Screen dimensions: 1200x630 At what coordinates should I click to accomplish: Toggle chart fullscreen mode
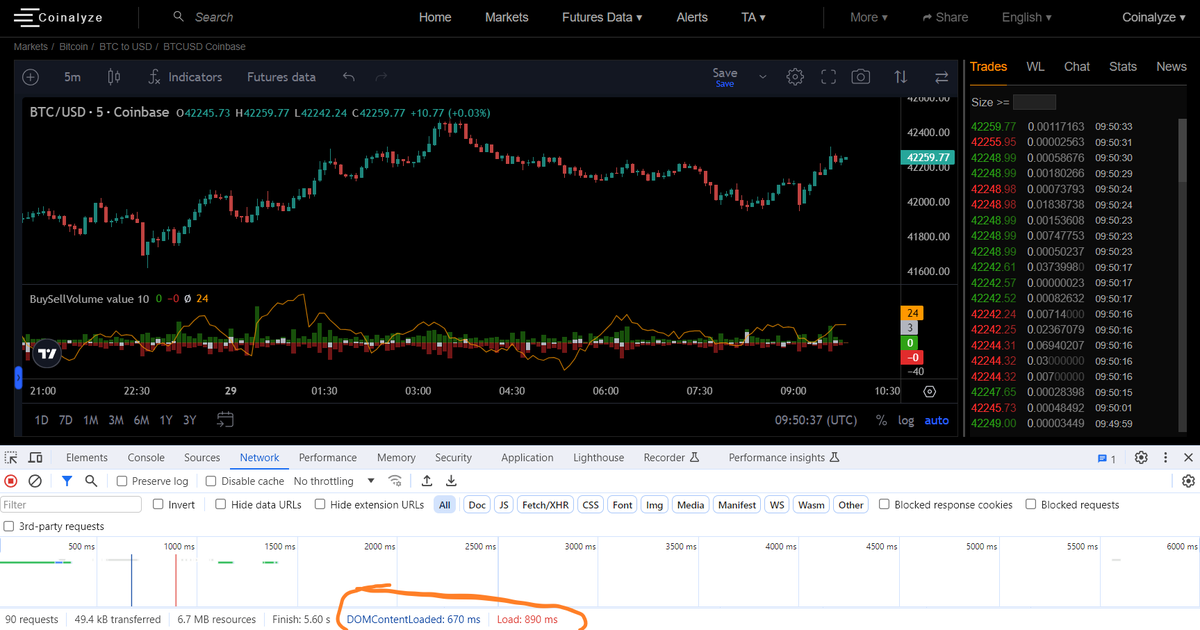coord(828,77)
